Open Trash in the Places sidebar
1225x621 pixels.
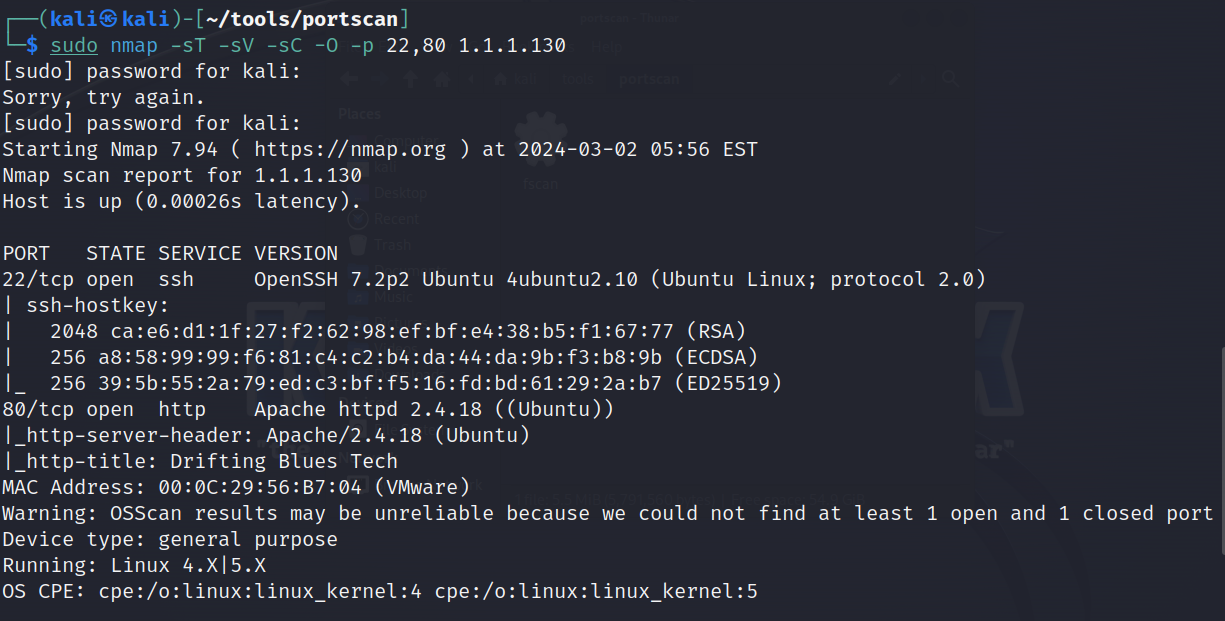tap(392, 245)
